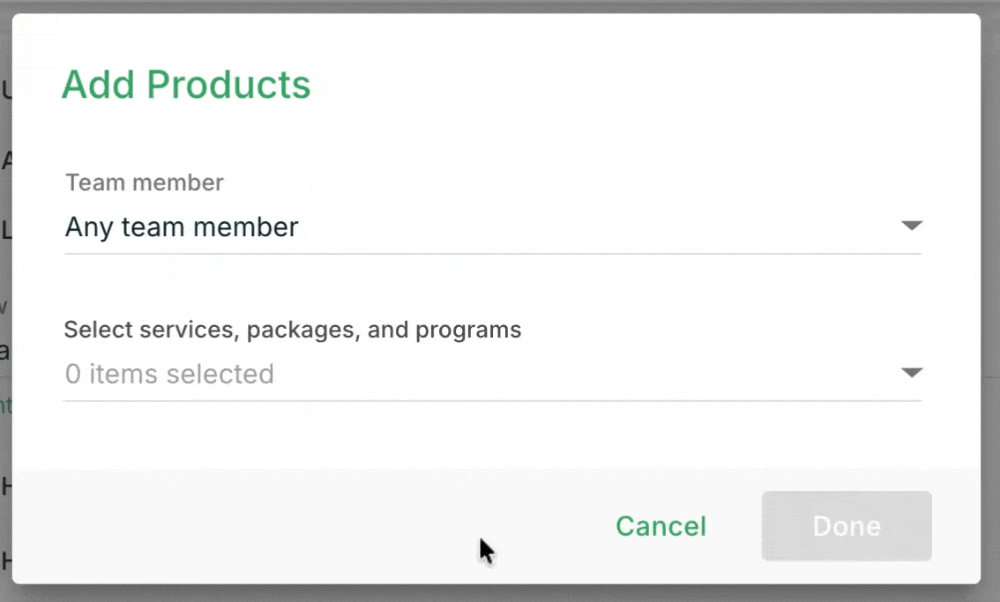Select the "Any team member" value text
The image size is (1000, 602).
(182, 227)
